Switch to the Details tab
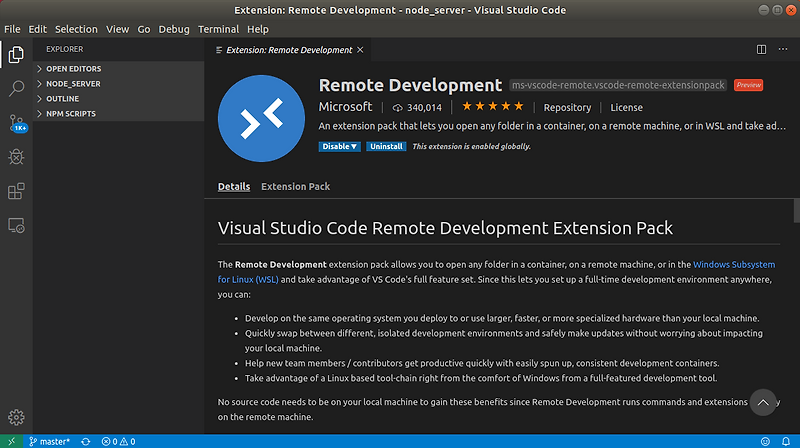The image size is (800, 448). tap(234, 187)
